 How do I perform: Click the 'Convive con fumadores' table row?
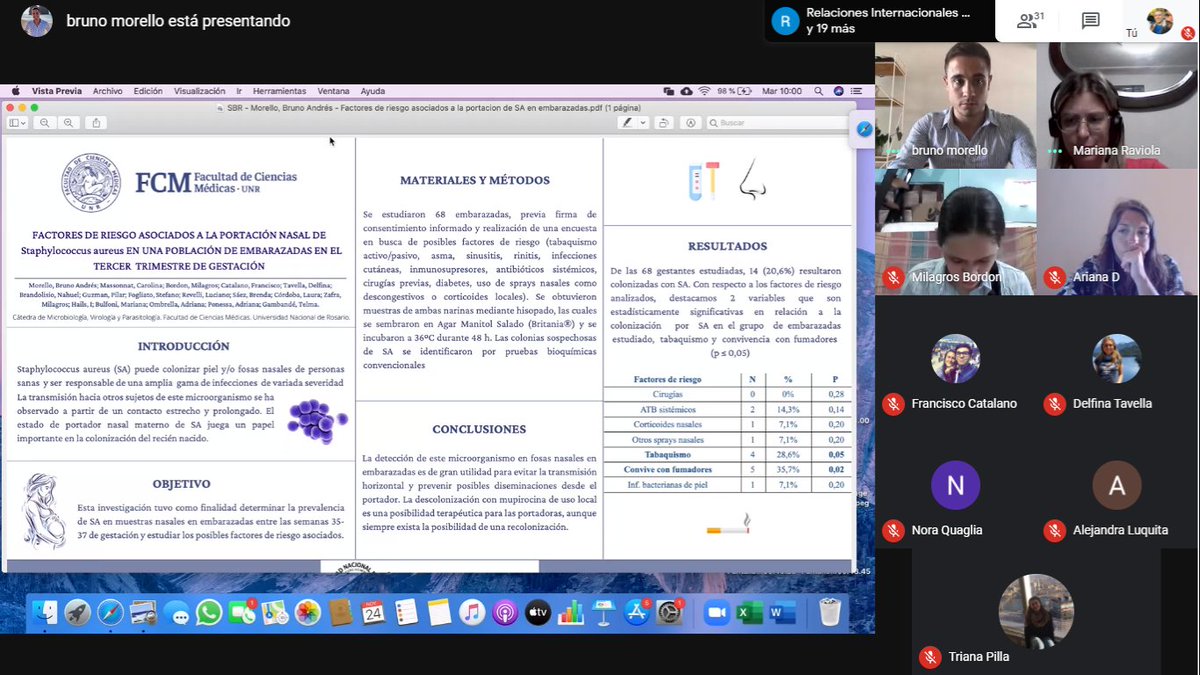coord(727,469)
